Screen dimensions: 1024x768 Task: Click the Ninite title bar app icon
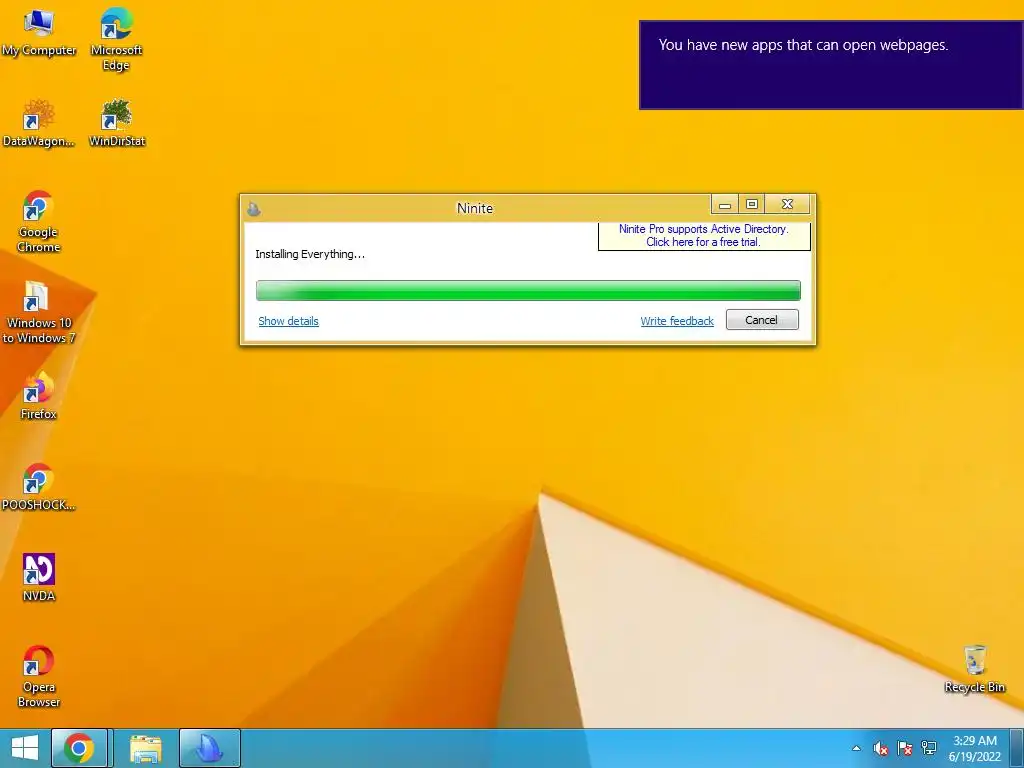coord(254,209)
